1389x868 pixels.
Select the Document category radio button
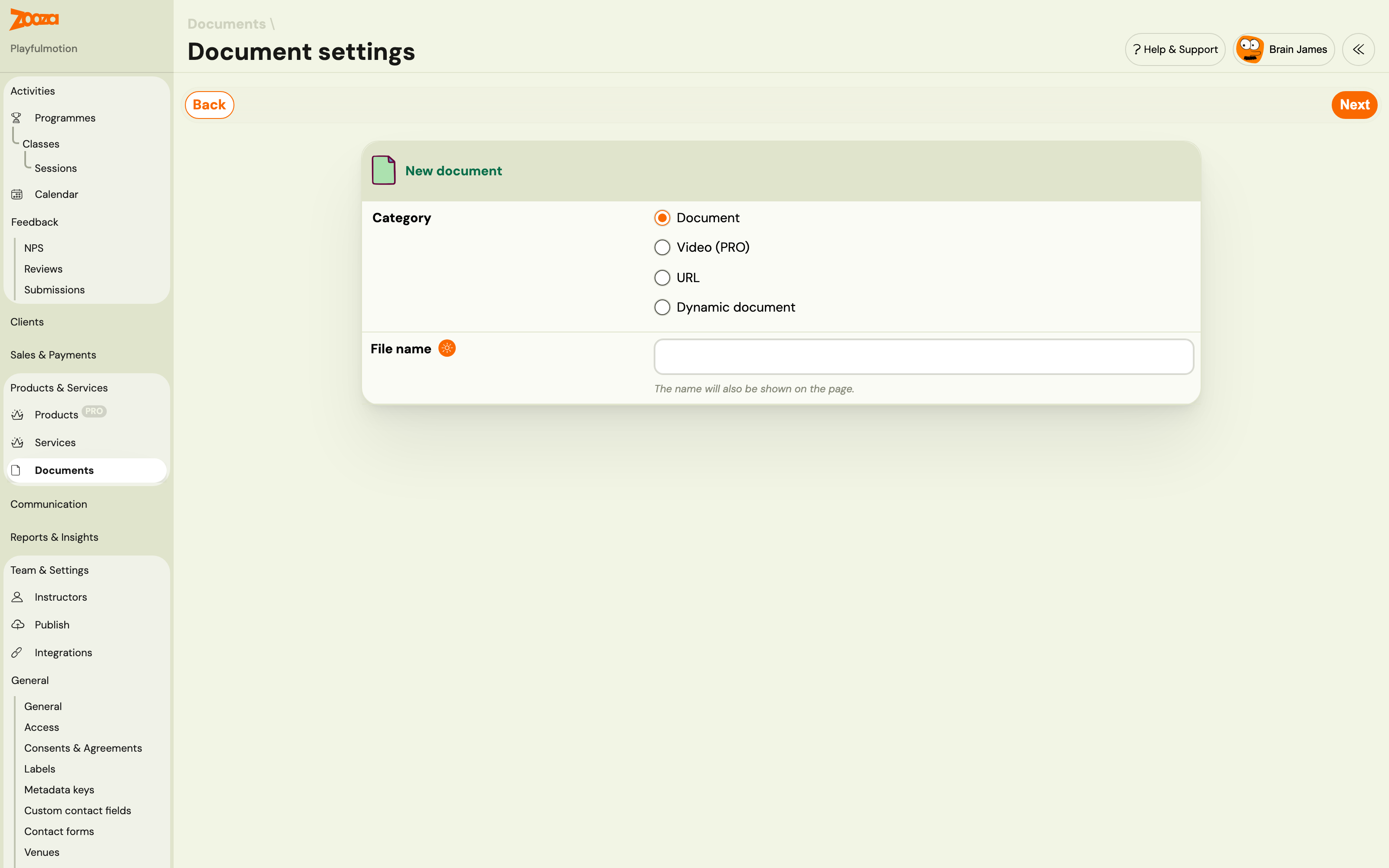pyautogui.click(x=662, y=217)
